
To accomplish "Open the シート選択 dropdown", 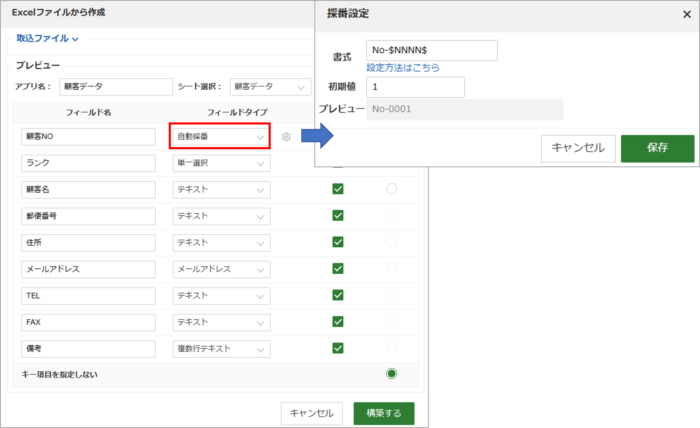I will tap(270, 87).
